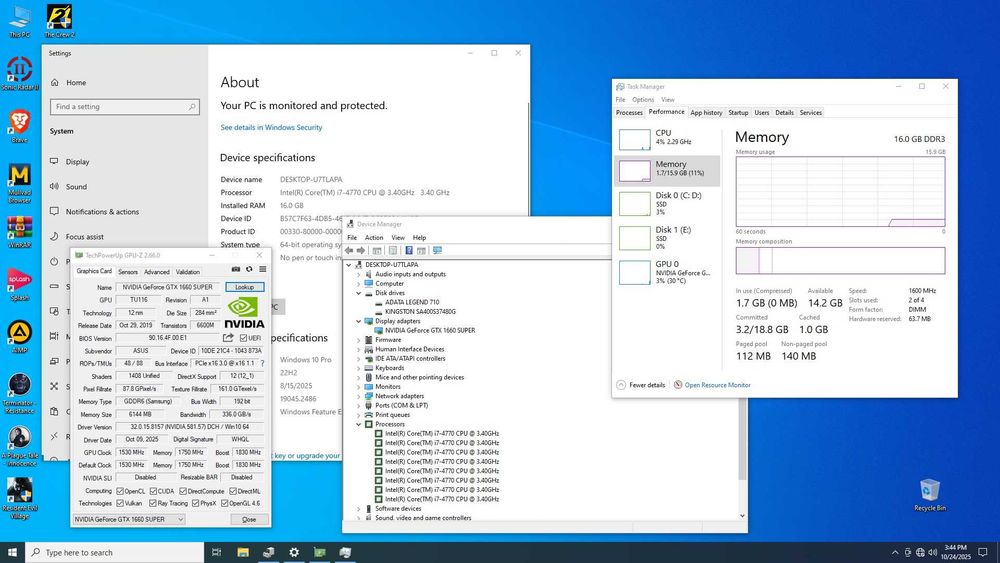This screenshot has width=1000, height=563.
Task: Click Settings gear taskbar icon
Action: [x=294, y=552]
